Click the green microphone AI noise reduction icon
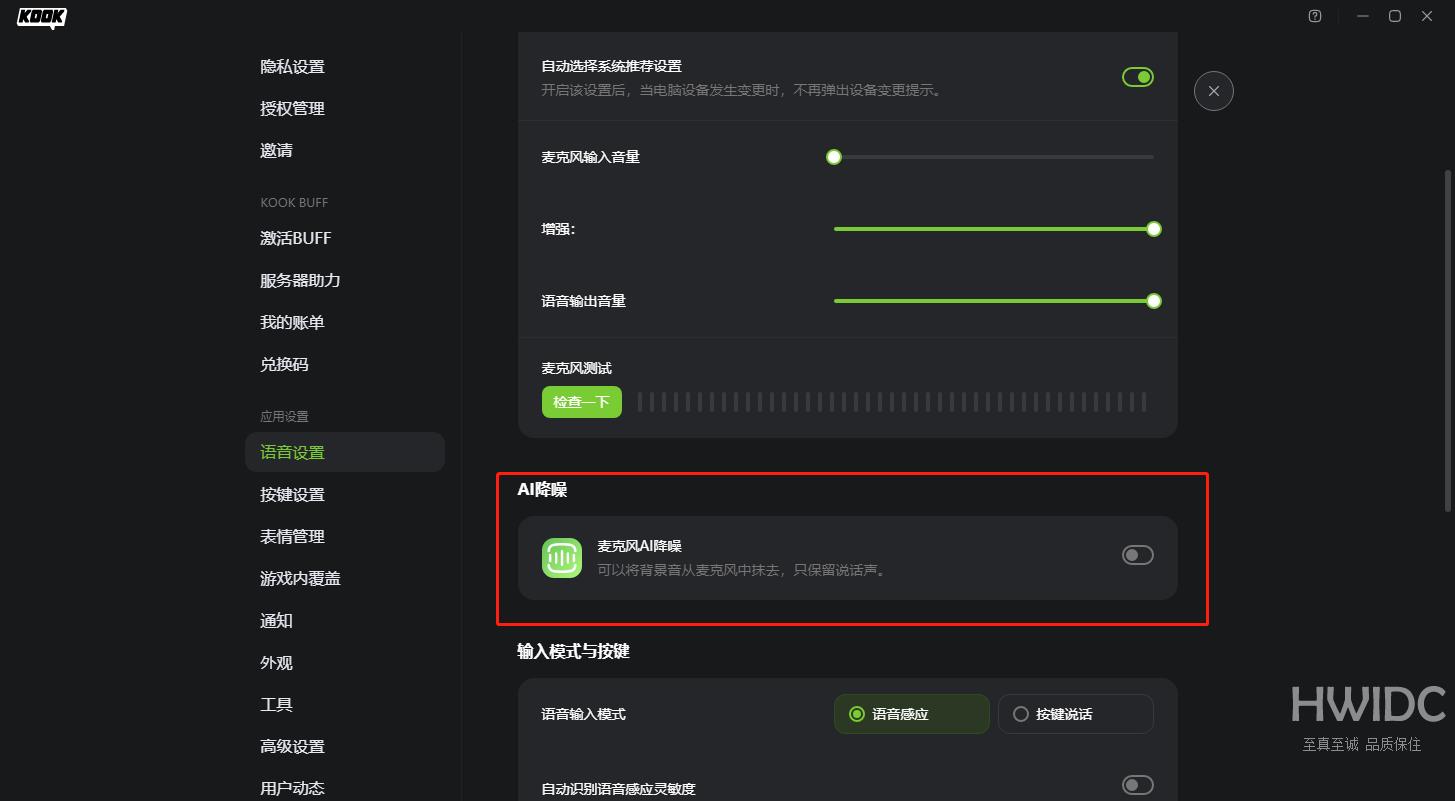 click(x=562, y=558)
